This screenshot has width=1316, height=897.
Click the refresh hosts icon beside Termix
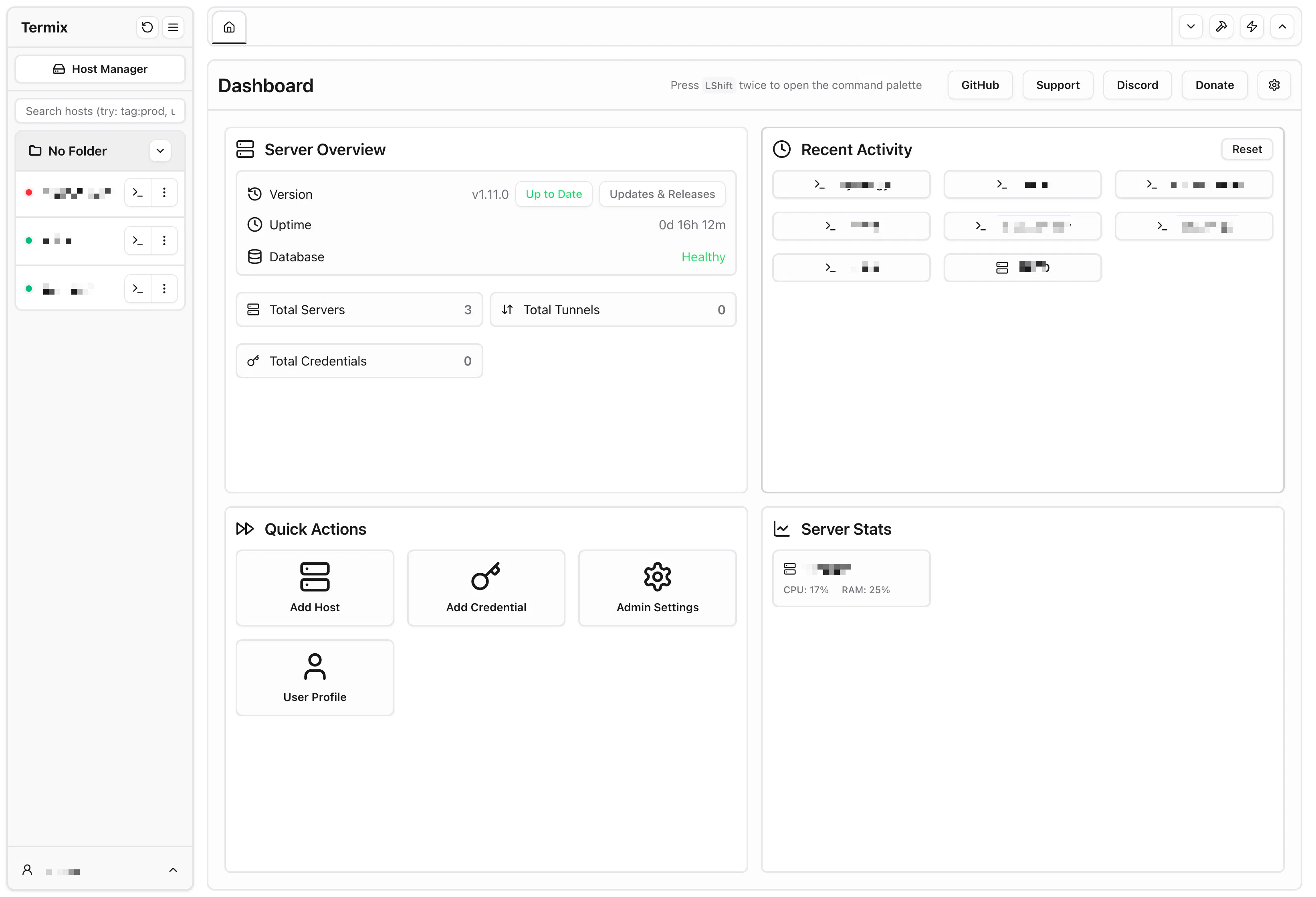147,27
